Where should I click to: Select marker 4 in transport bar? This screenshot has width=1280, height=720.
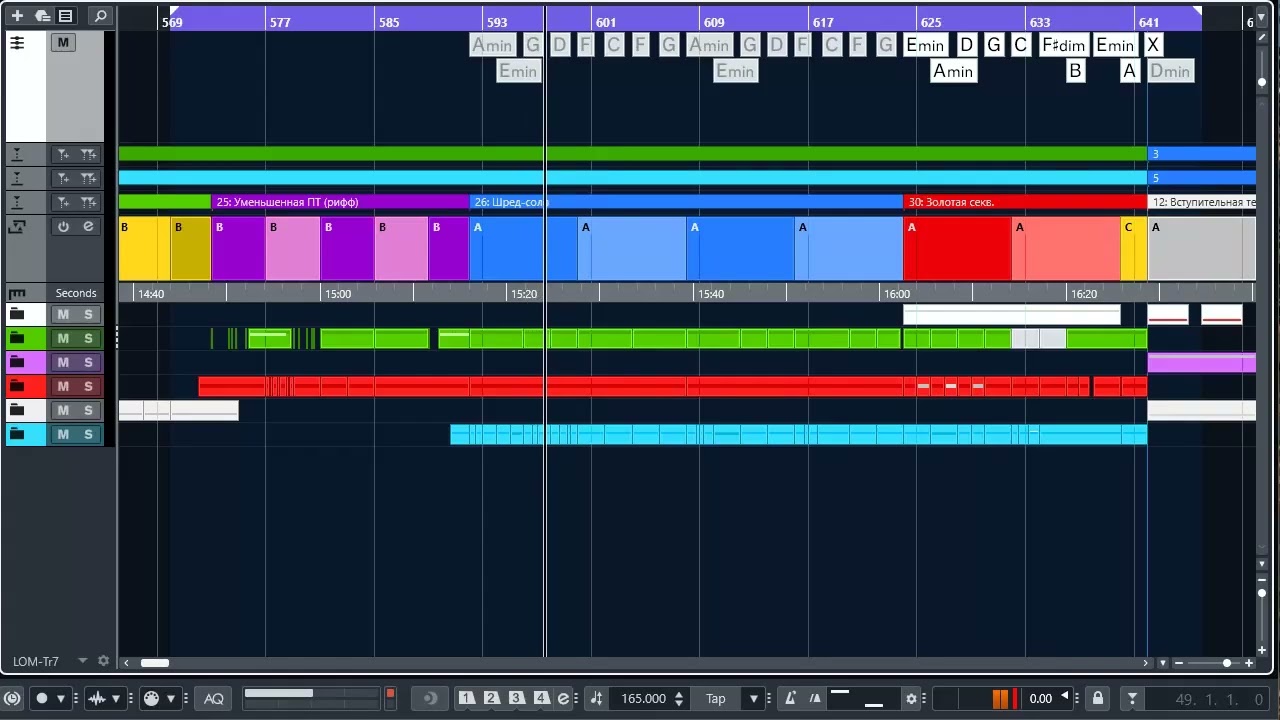(x=541, y=698)
